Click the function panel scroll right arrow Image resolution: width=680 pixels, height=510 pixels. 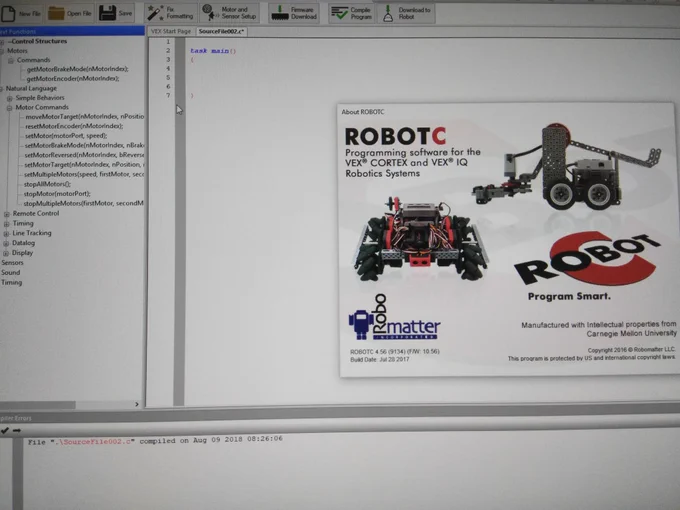(137, 404)
